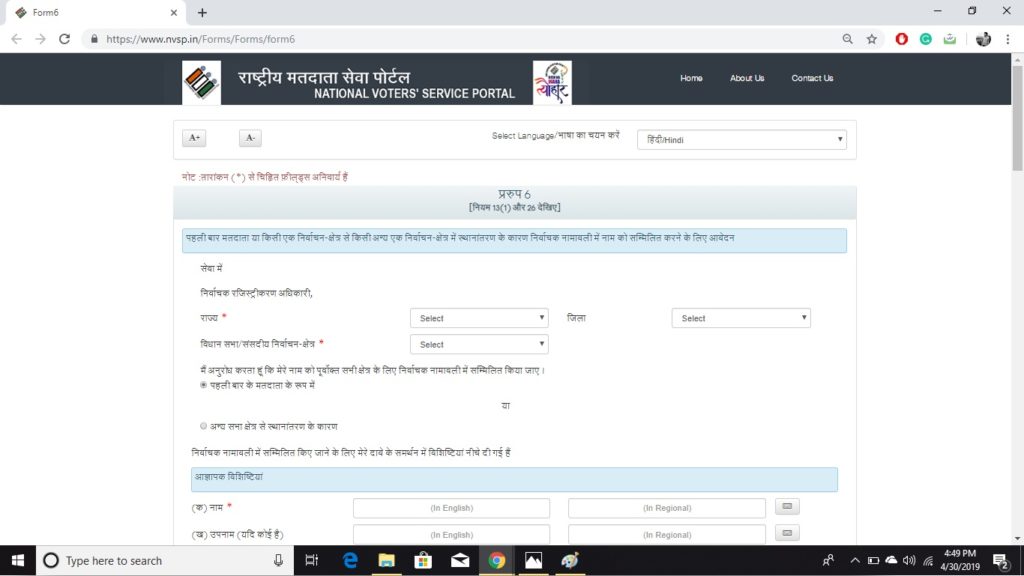Click microphone in taskbar search
The image size is (1024, 576).
tap(278, 560)
